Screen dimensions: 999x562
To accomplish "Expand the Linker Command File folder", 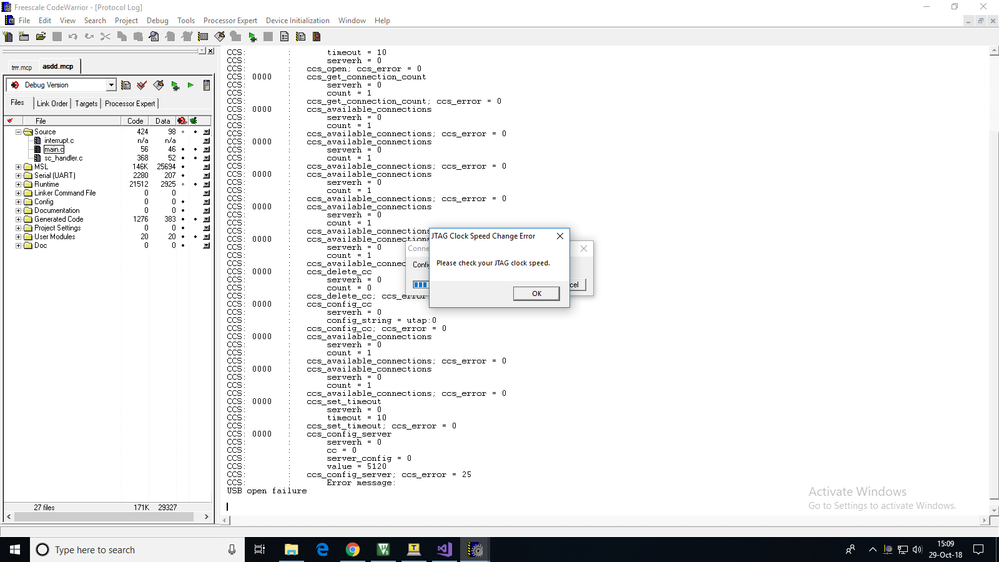I will coord(18,193).
